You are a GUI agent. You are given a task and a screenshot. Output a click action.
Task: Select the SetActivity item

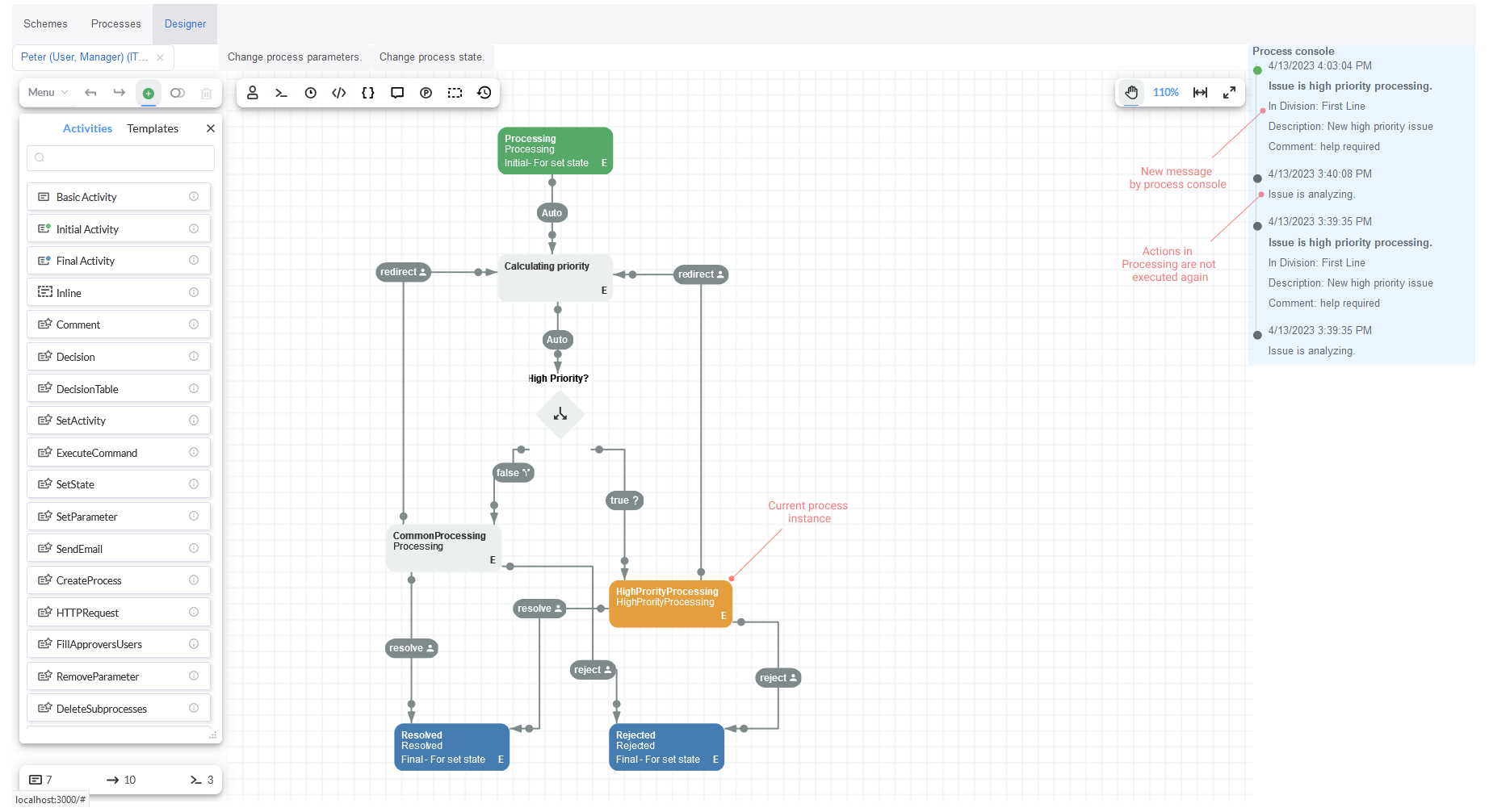119,421
